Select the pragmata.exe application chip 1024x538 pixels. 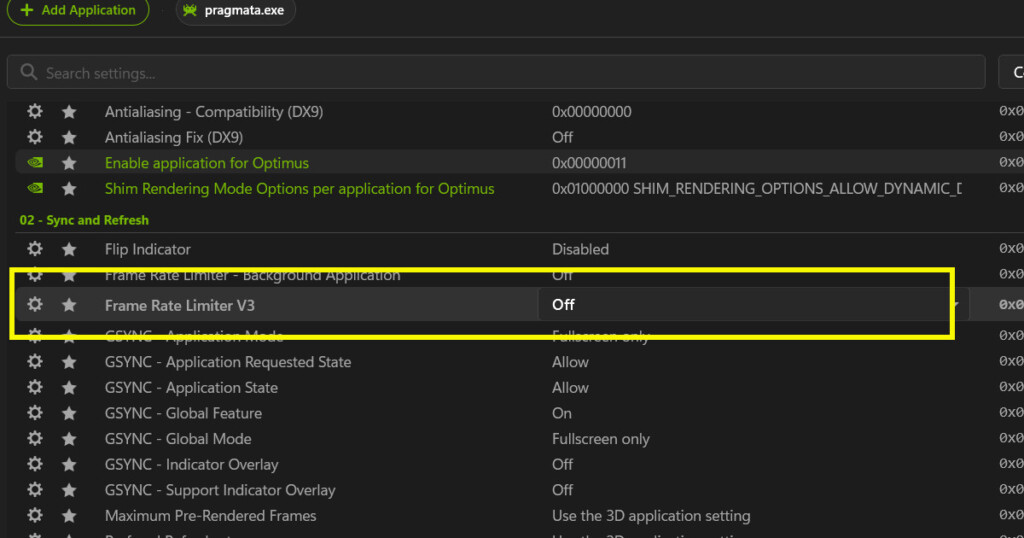(x=235, y=10)
